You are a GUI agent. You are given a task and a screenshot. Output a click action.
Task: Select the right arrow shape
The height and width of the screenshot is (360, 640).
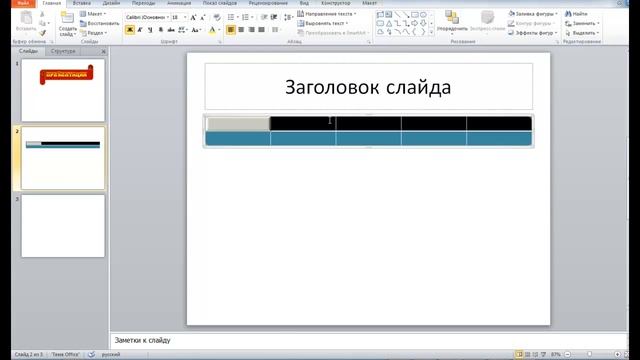[415, 24]
